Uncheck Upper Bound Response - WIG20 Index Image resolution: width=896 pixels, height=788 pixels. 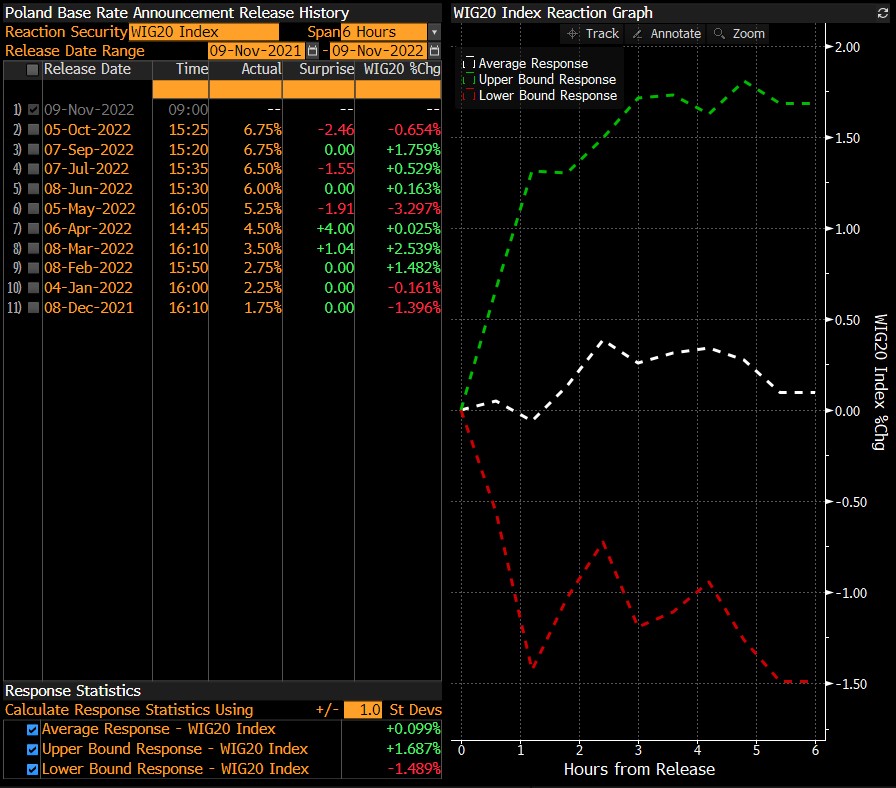[x=32, y=749]
